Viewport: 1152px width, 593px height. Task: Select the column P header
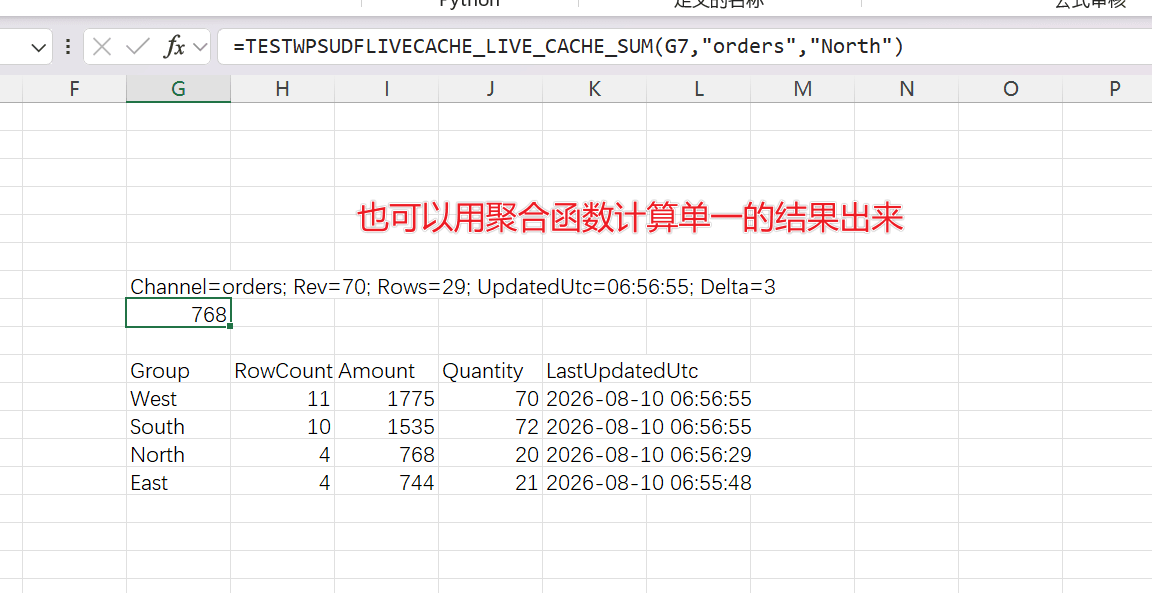pos(1107,89)
